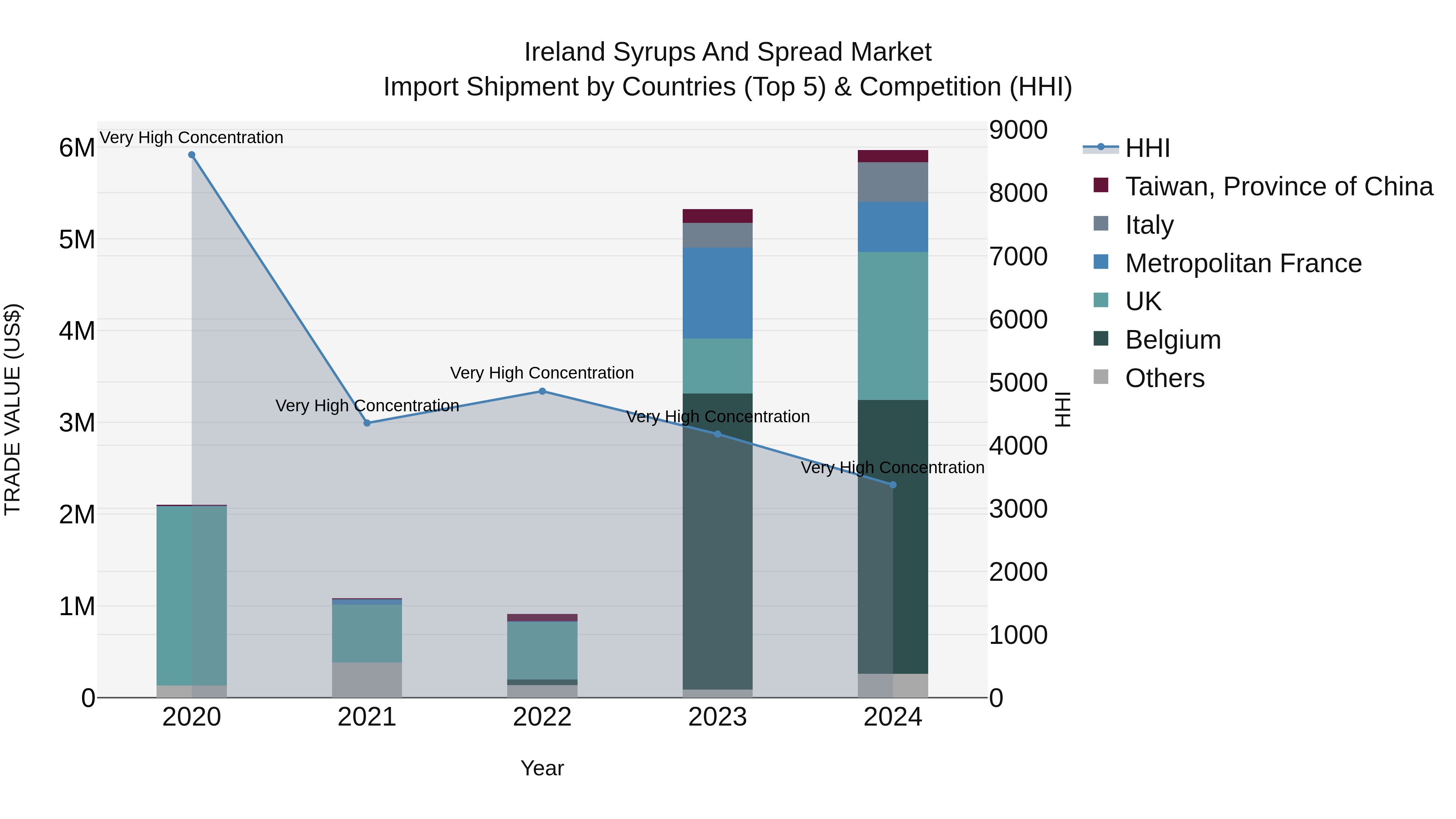The image size is (1456, 819).
Task: Click the Belgium dark green legend swatch
Action: pyautogui.click(x=1101, y=339)
